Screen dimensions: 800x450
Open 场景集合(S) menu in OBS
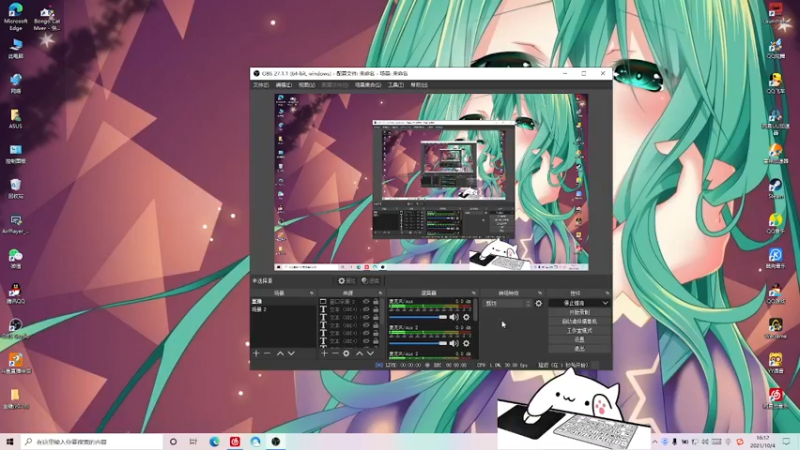[368, 85]
